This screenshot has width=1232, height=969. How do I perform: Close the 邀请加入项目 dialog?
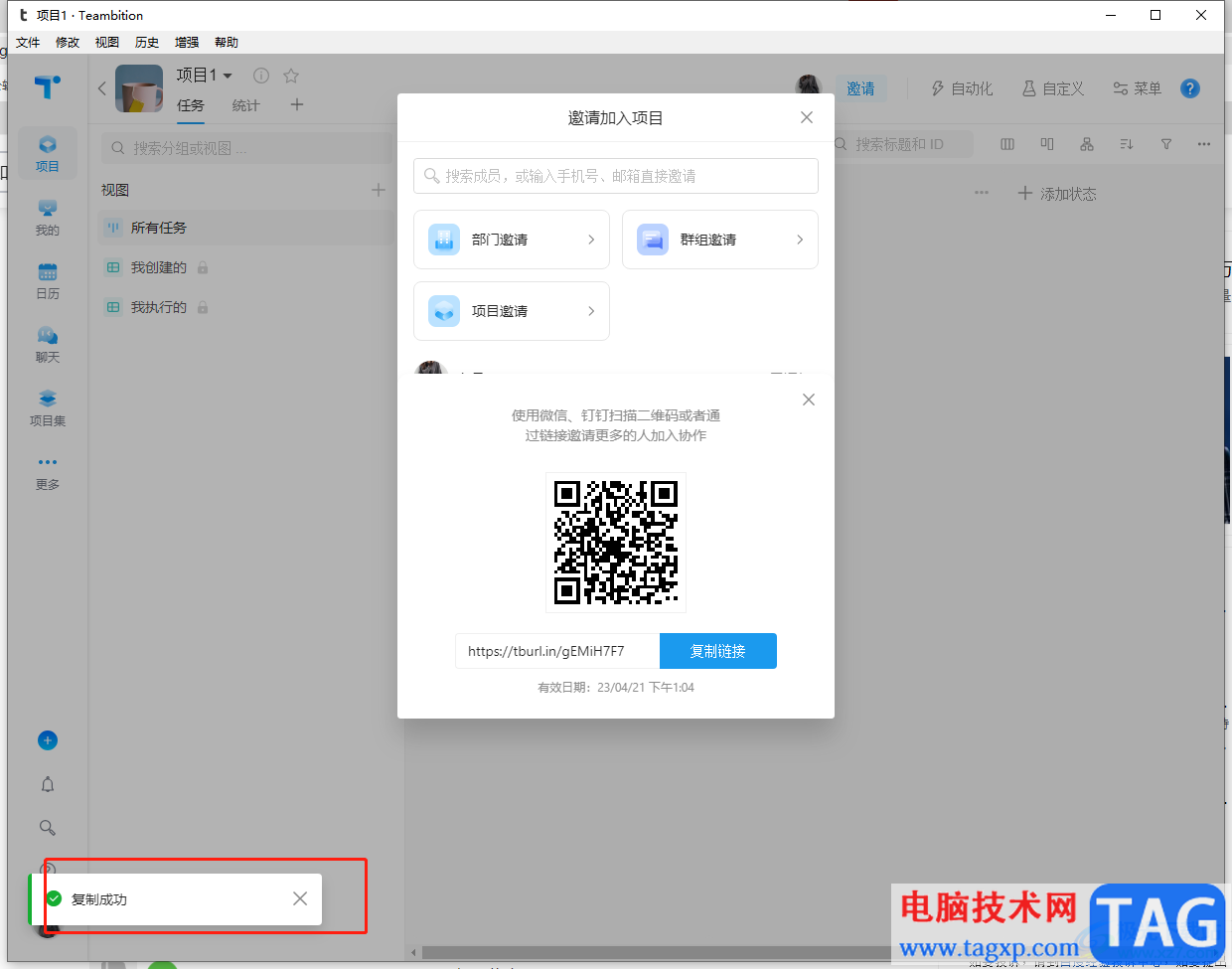(x=807, y=117)
